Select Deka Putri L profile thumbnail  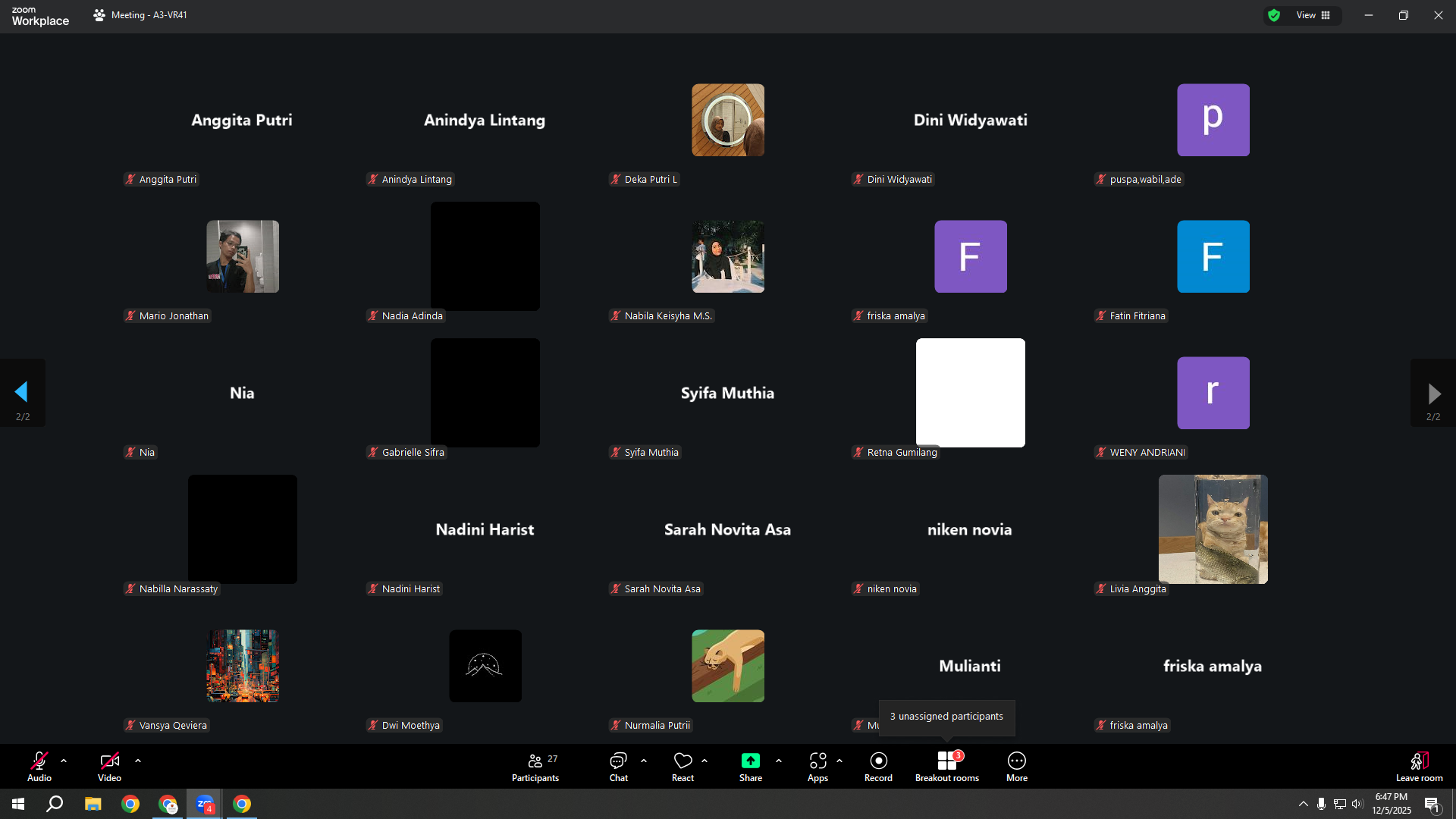[x=728, y=120]
